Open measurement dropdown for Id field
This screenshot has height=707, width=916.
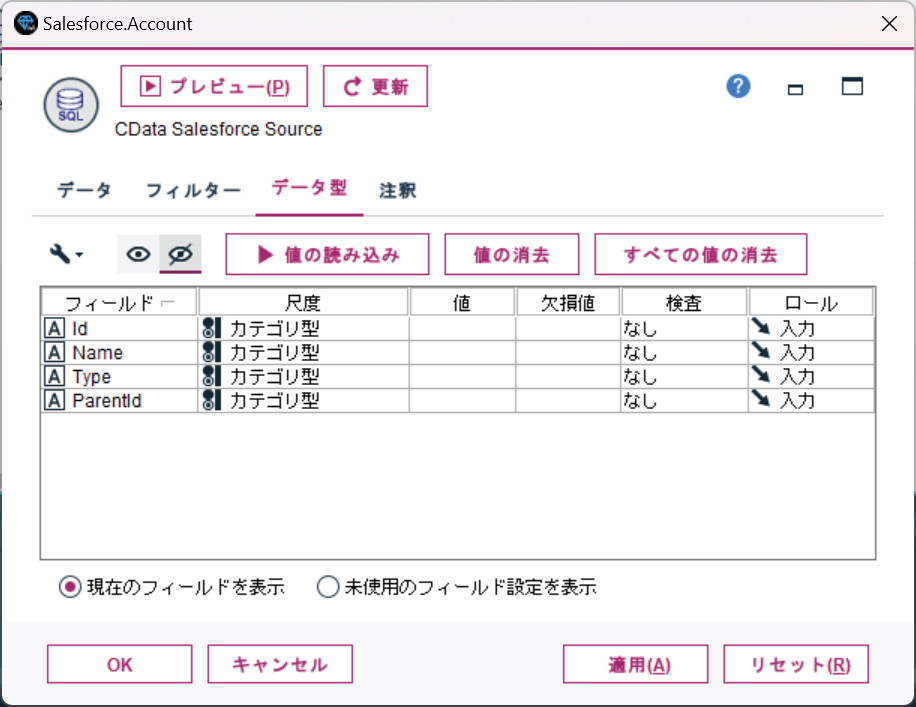(304, 328)
